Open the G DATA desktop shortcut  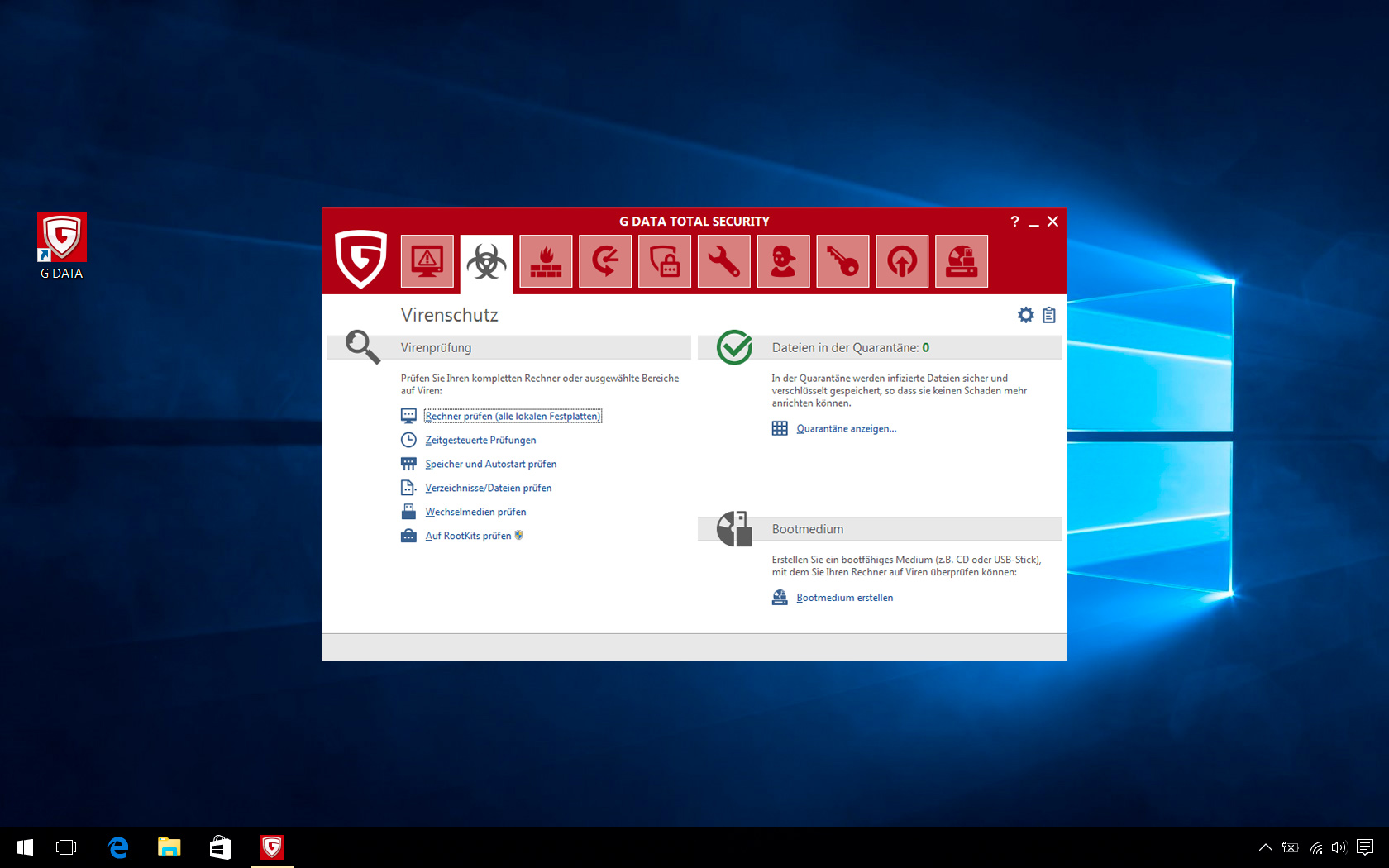(62, 246)
